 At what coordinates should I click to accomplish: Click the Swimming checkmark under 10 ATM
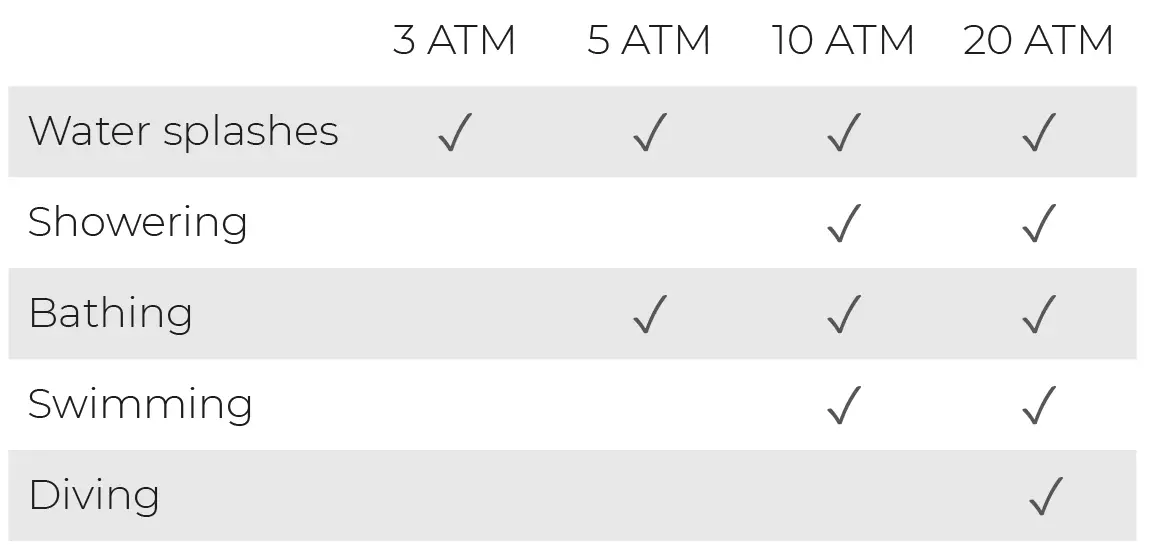(x=844, y=405)
